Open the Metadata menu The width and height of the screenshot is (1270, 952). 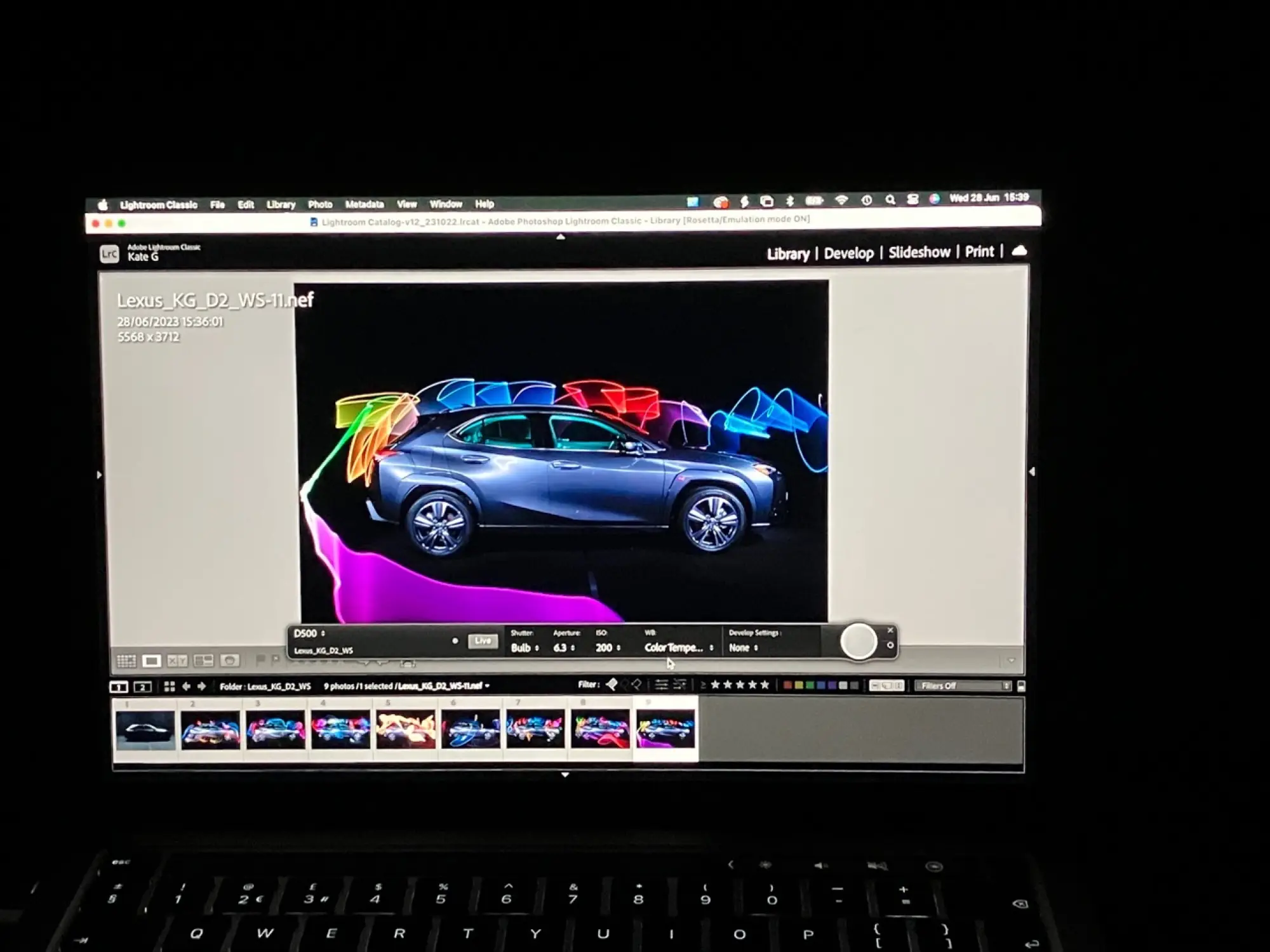pyautogui.click(x=364, y=204)
